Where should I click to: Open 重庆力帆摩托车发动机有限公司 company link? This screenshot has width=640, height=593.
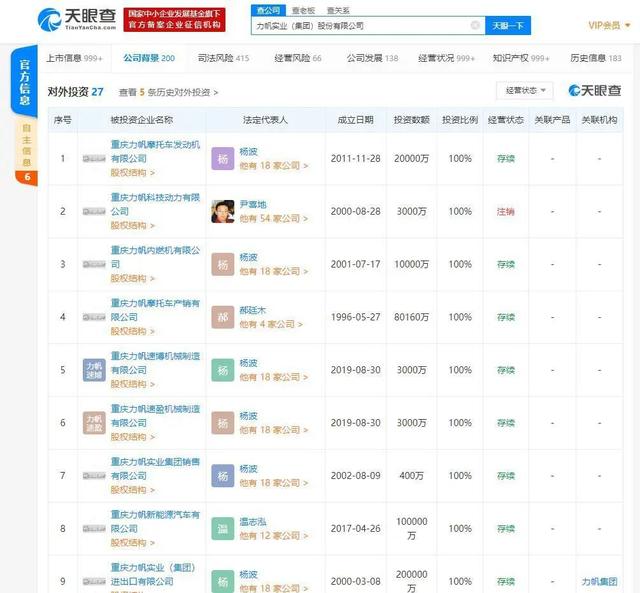tap(155, 151)
